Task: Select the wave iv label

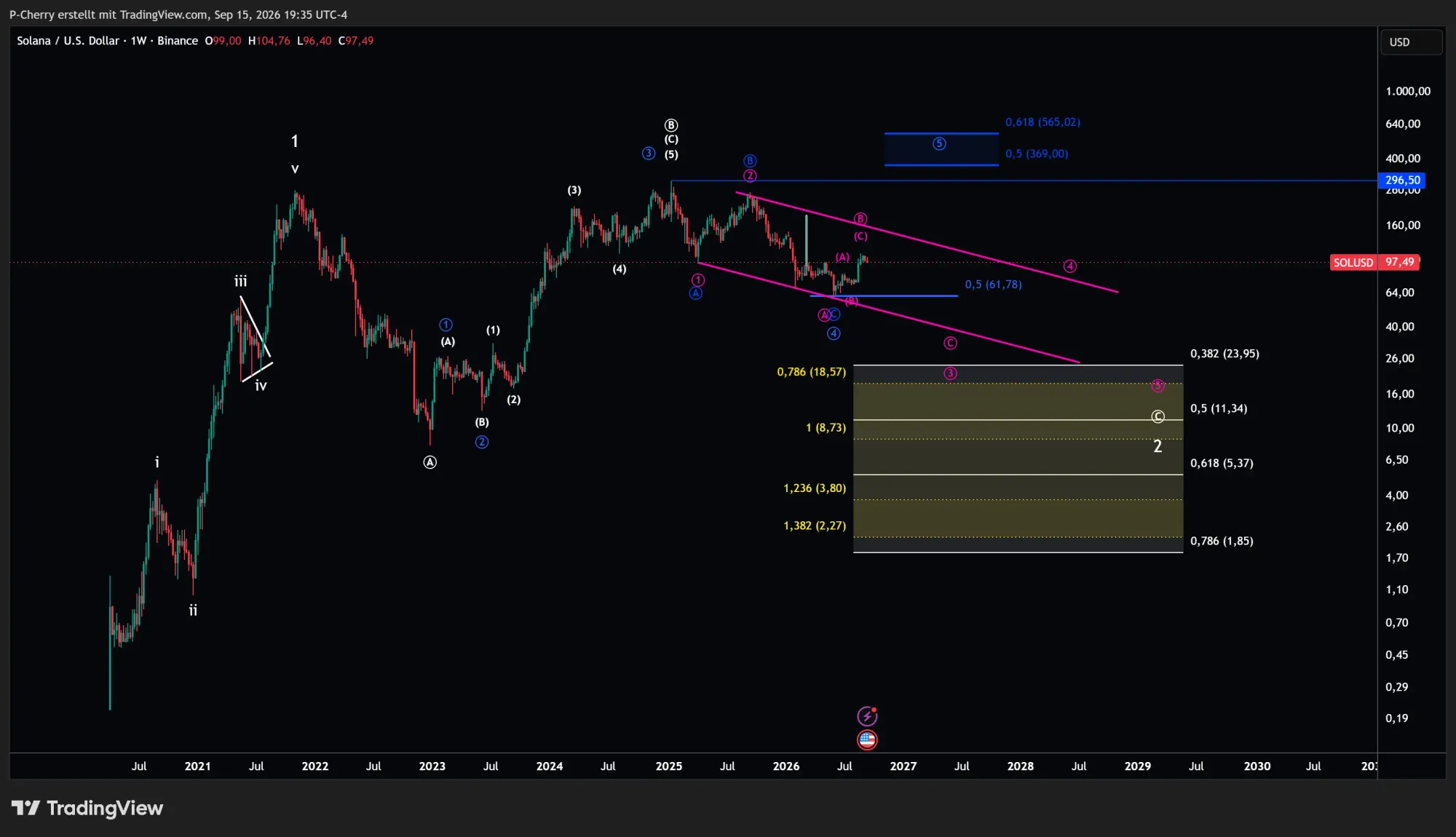Action: point(261,386)
